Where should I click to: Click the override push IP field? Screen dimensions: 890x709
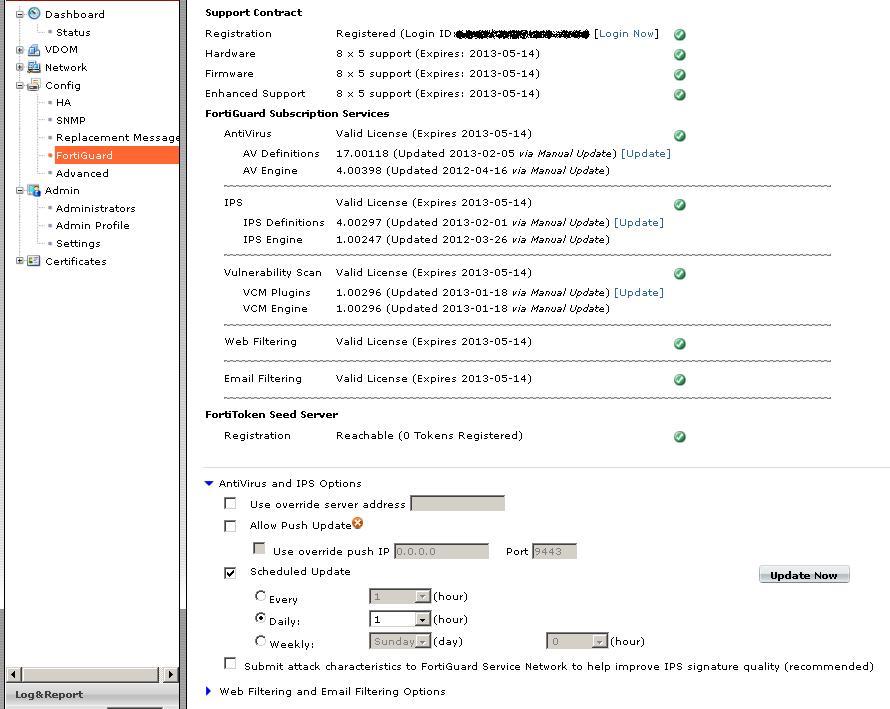[x=441, y=551]
